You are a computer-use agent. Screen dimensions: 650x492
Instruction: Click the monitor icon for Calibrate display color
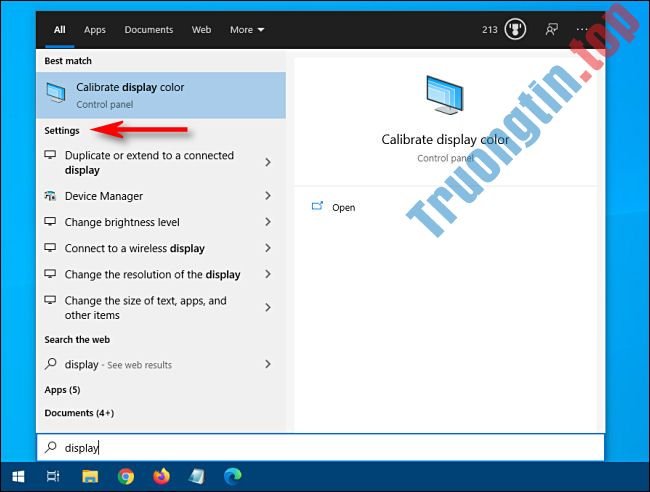click(x=56, y=93)
